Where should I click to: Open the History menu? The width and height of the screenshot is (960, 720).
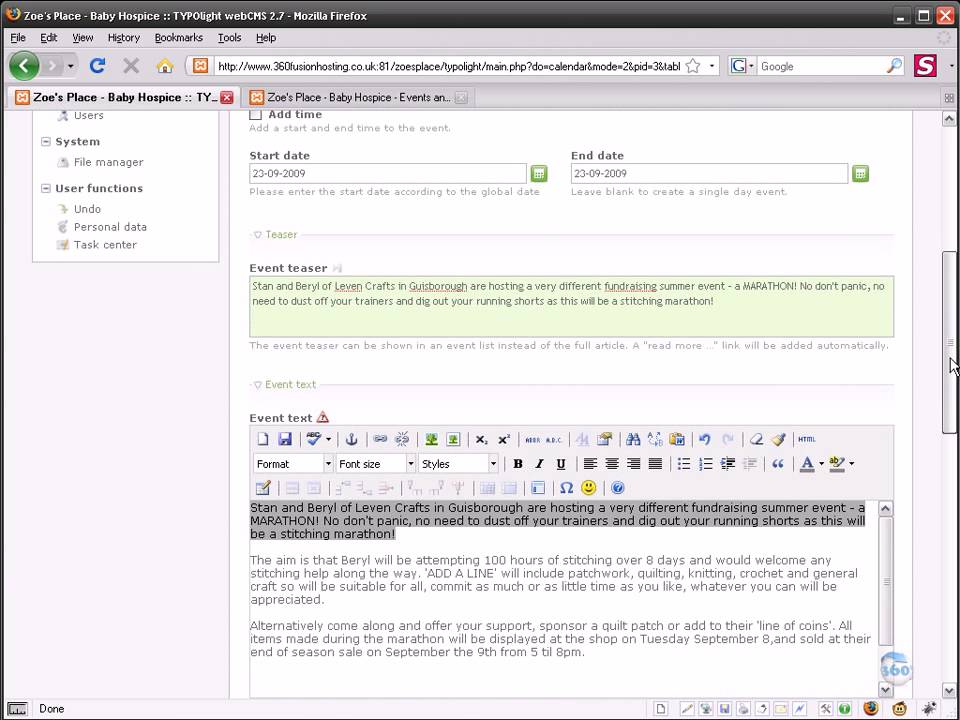click(124, 37)
